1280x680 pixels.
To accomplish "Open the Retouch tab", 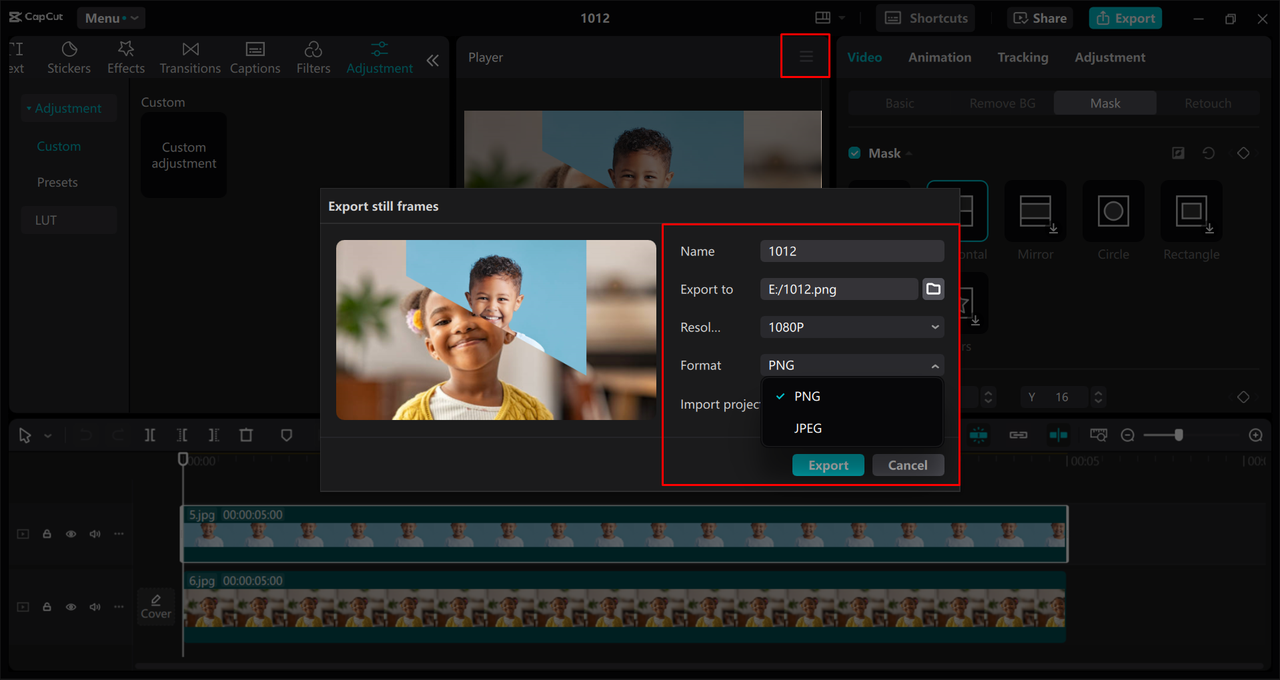I will [1207, 102].
